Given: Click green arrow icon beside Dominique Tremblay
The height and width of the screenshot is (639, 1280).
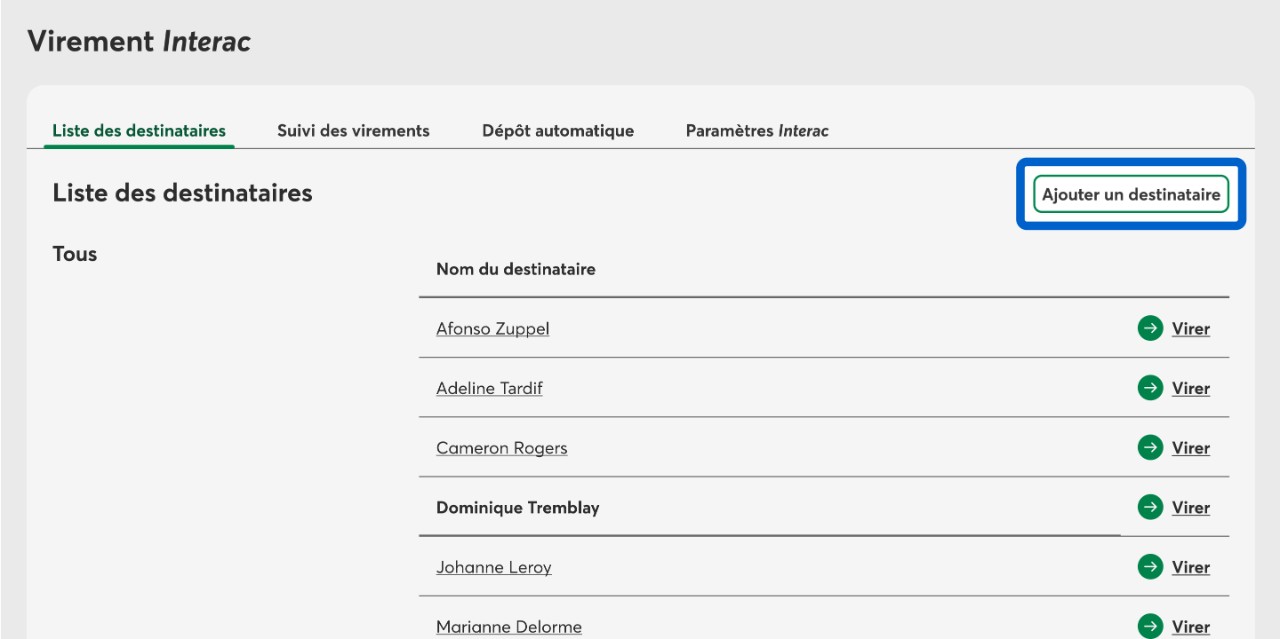Looking at the screenshot, I should (1150, 507).
